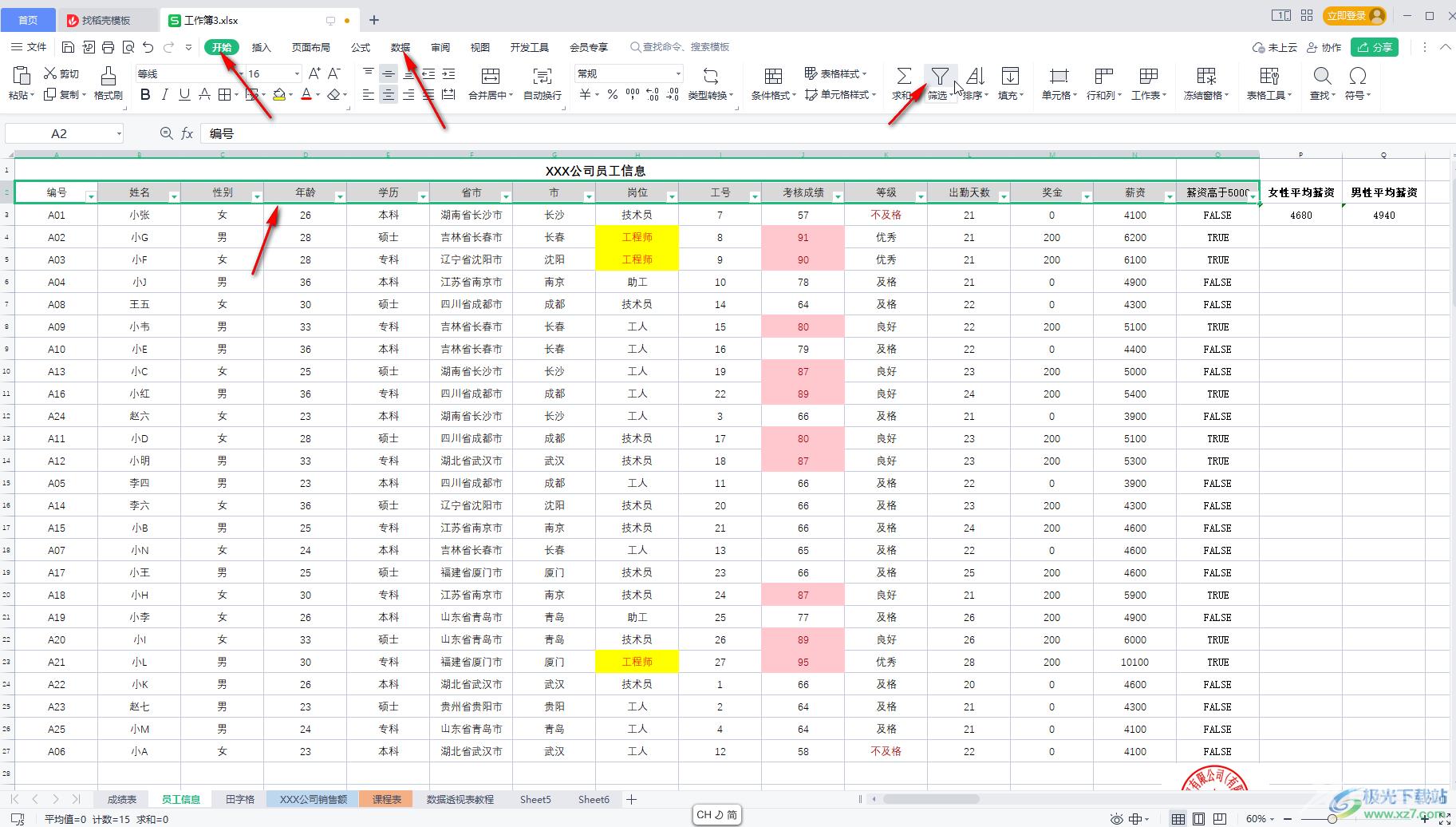
Task: Open Print Preview from quick access toolbar
Action: point(128,47)
